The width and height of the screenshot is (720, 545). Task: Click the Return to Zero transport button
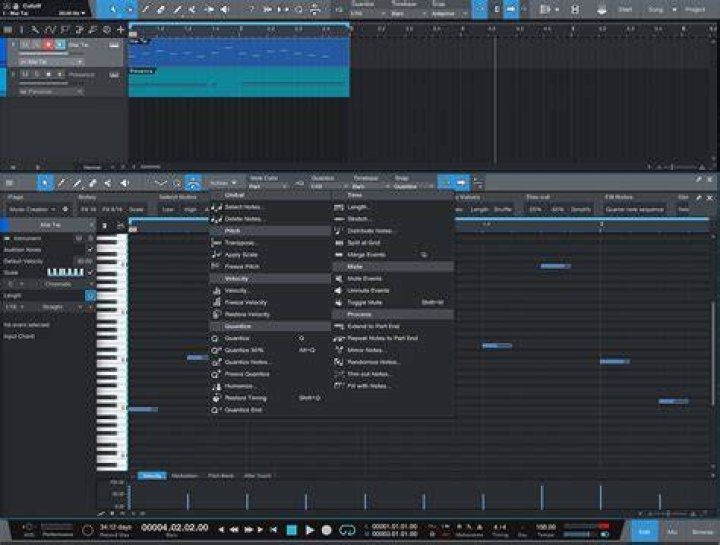274,530
